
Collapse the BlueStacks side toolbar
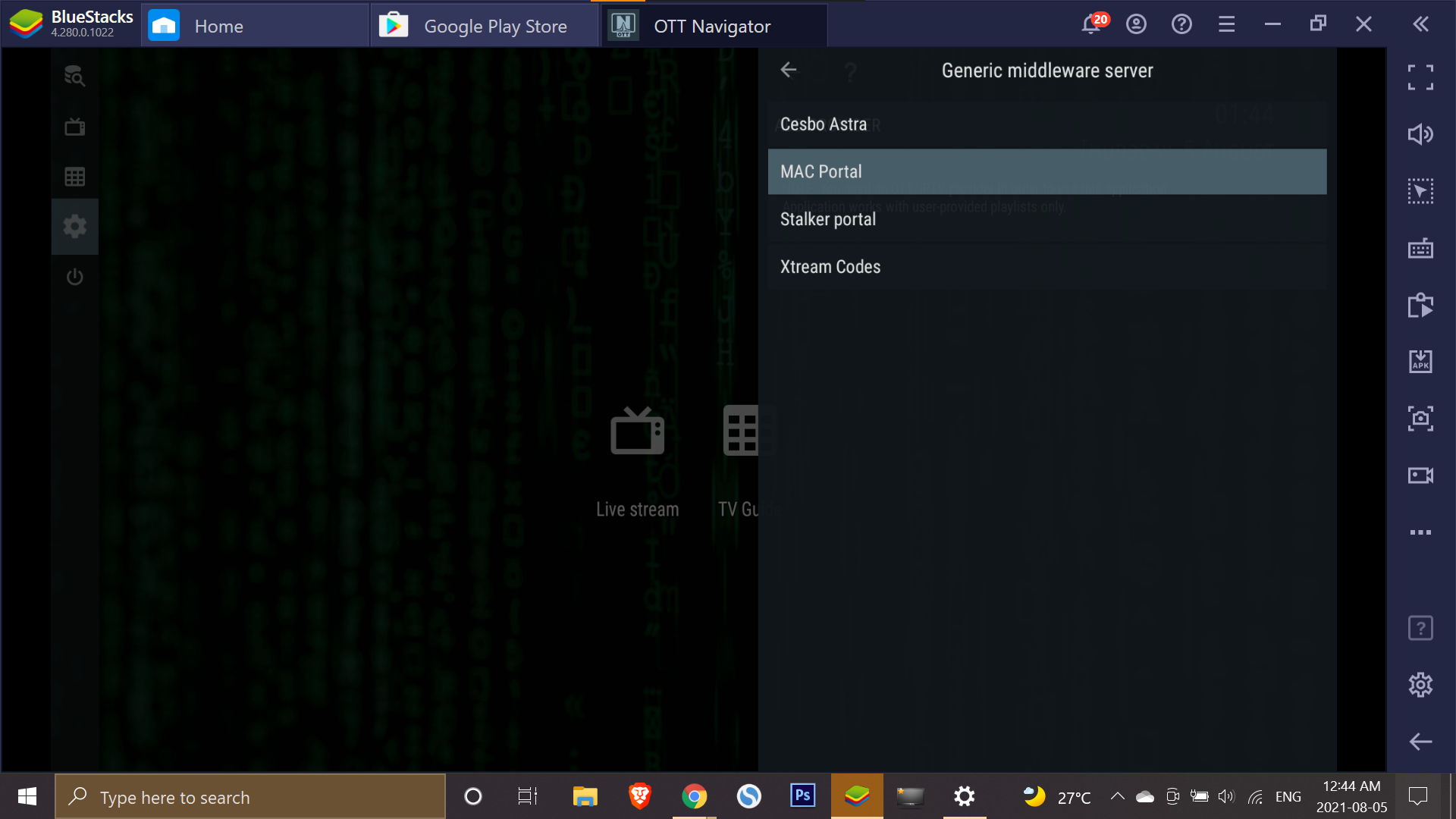[1421, 24]
